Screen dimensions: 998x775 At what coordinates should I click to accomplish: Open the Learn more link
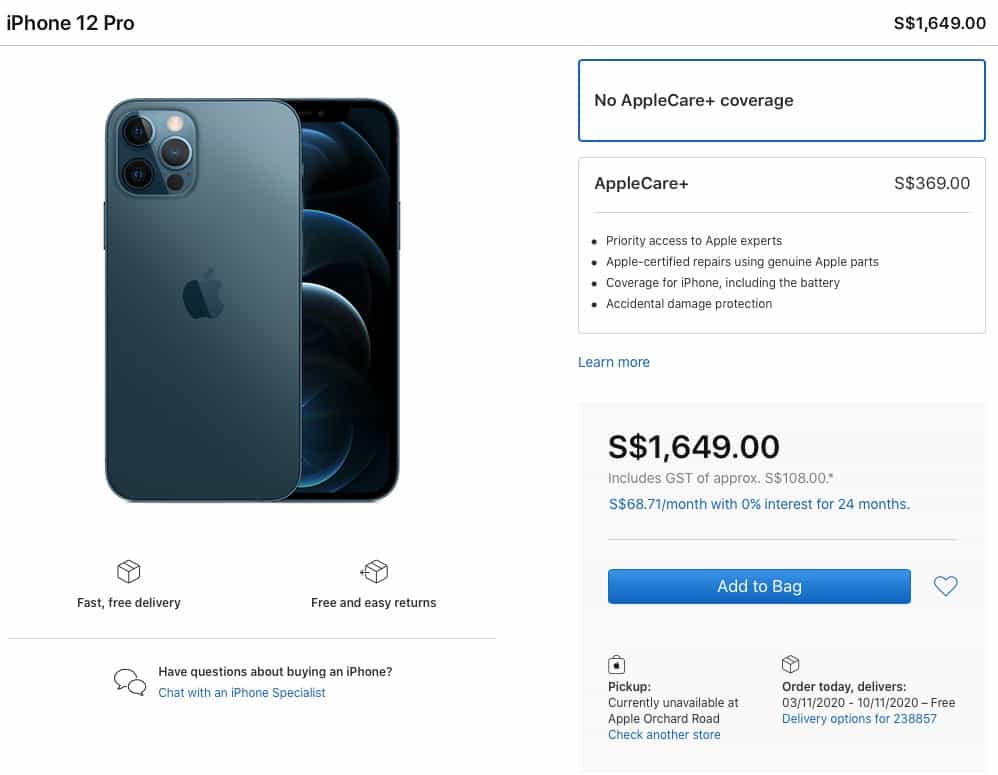pyautogui.click(x=614, y=362)
